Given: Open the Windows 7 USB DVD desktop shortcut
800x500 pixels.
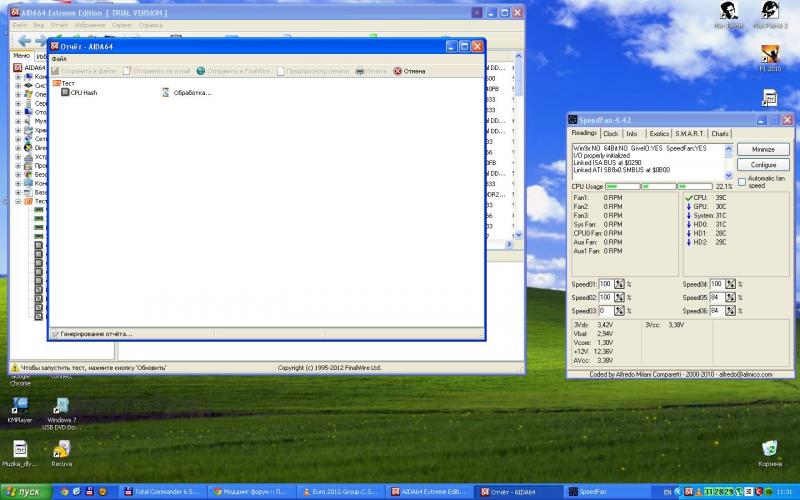Looking at the screenshot, I should [61, 413].
